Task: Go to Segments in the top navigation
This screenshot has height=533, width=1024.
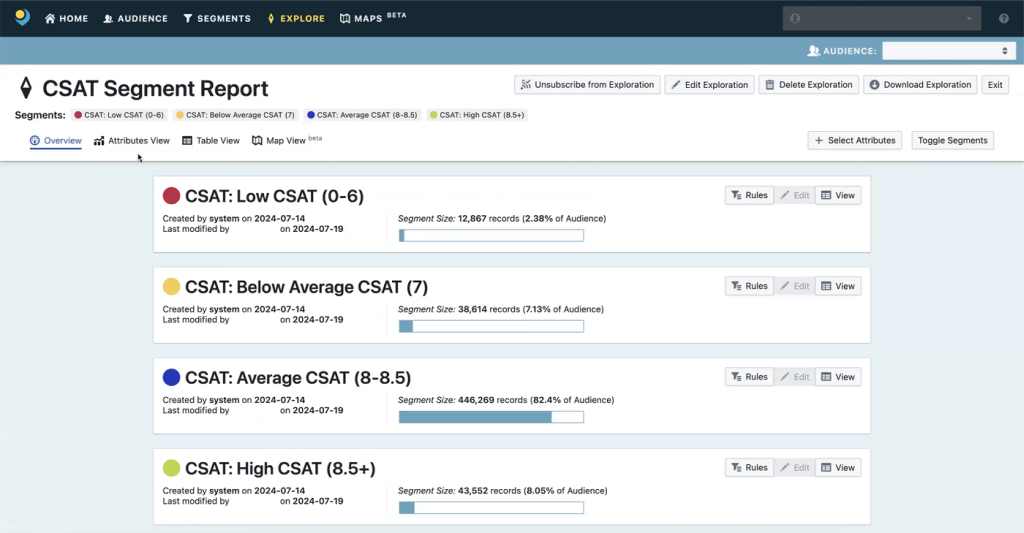Action: [217, 18]
